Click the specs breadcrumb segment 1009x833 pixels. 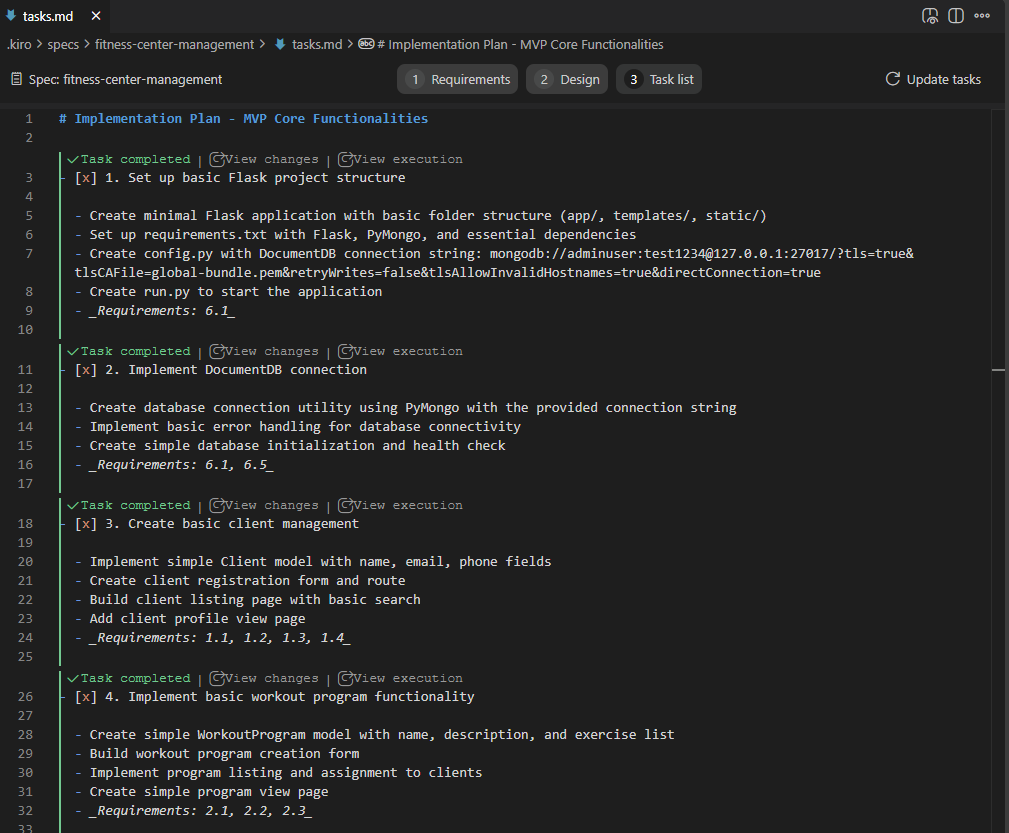coord(63,44)
